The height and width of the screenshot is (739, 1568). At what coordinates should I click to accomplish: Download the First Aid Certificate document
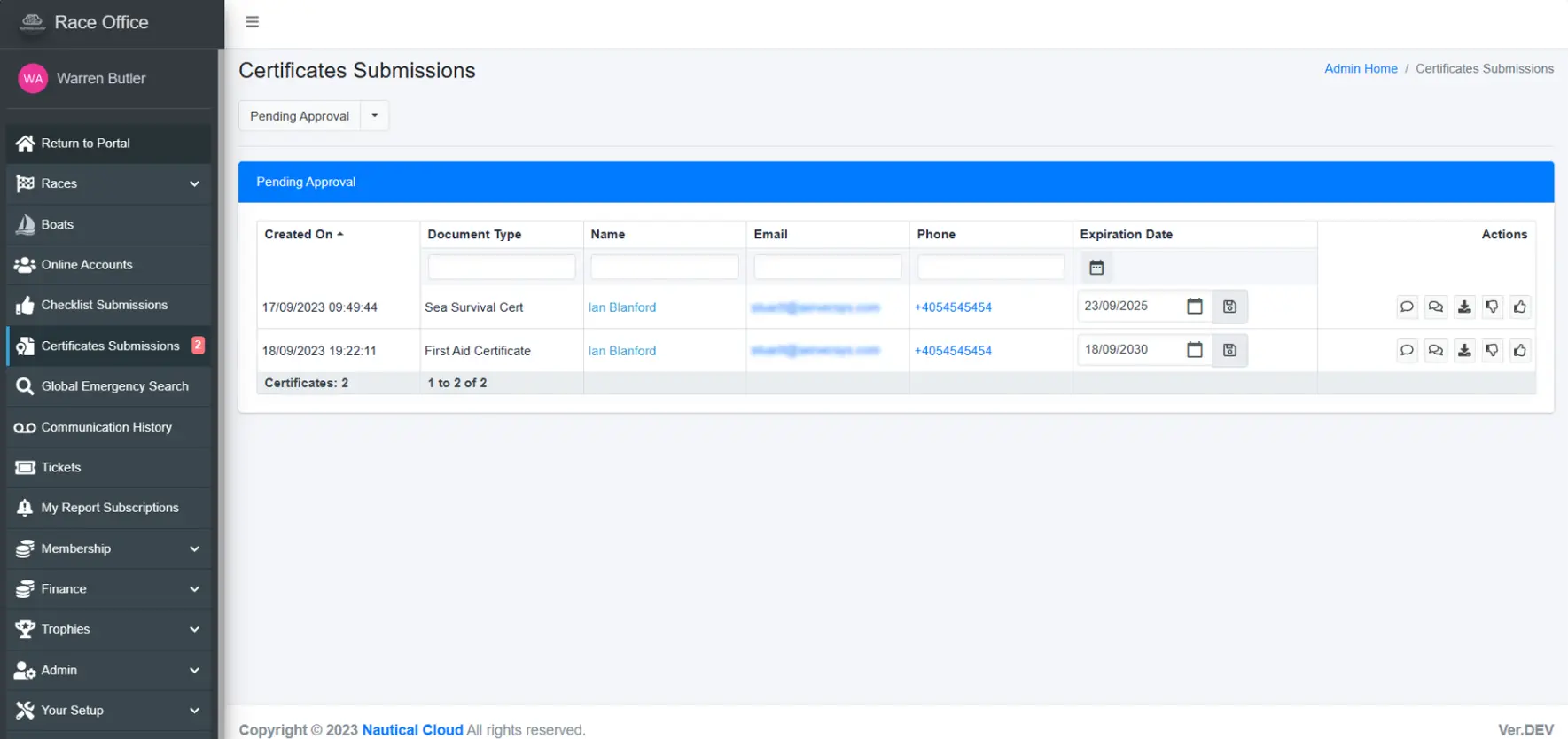[1464, 350]
